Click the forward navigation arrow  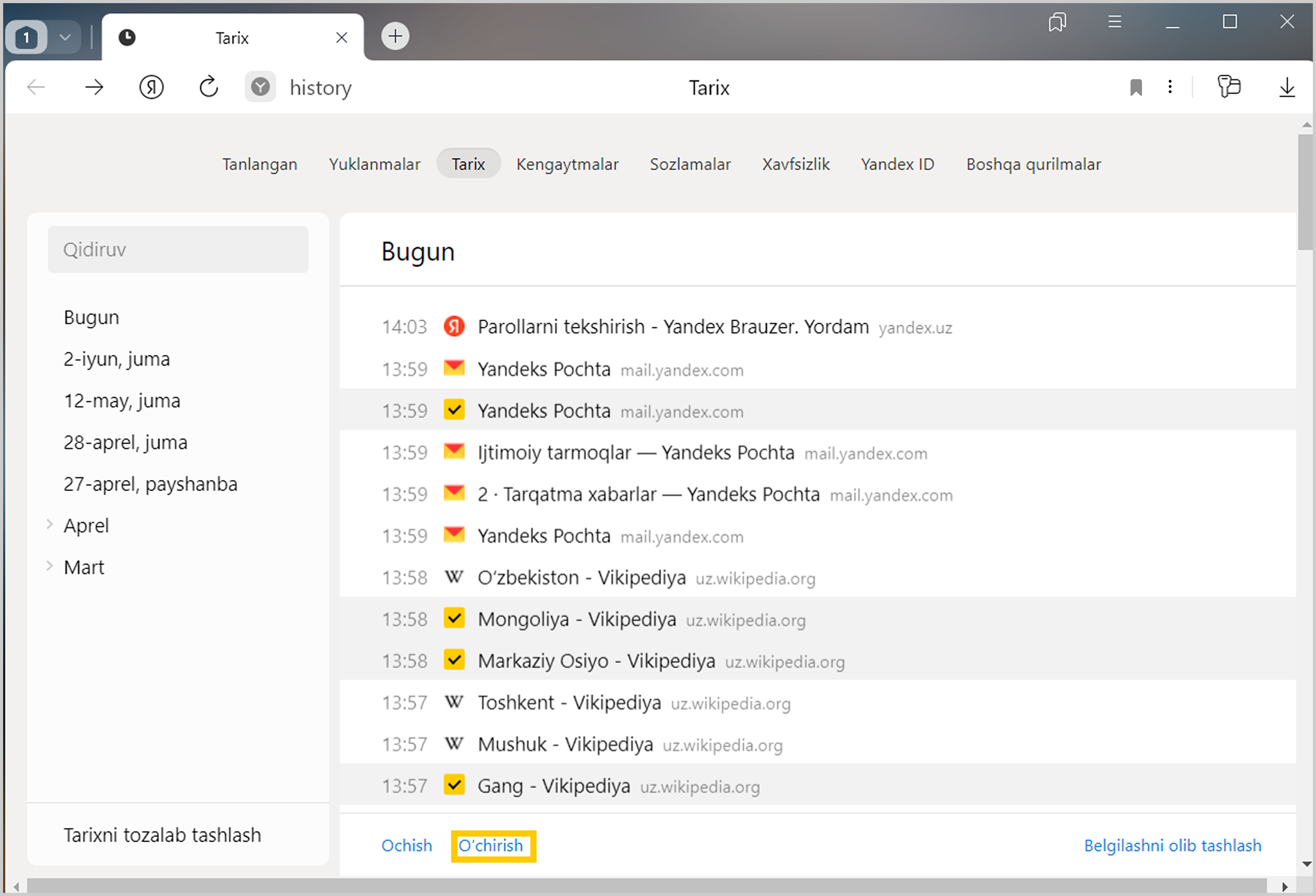[94, 87]
